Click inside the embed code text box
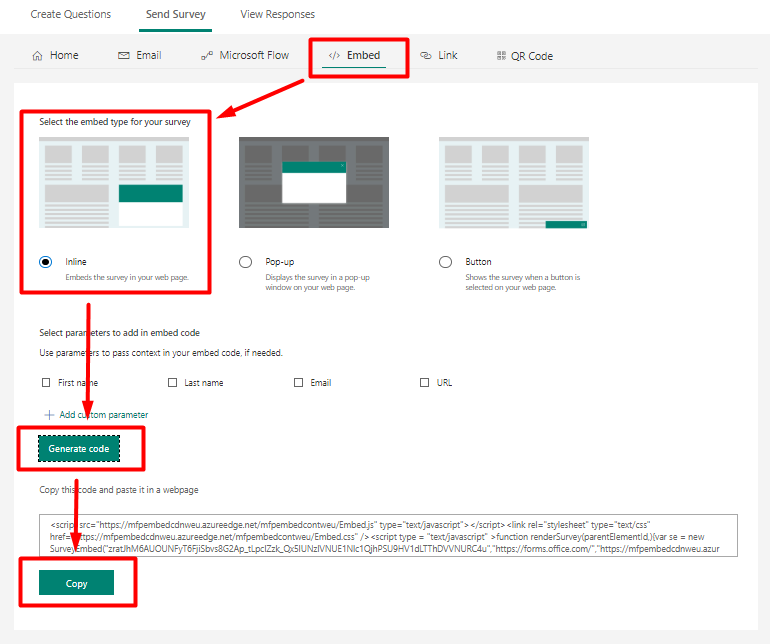This screenshot has width=770, height=644. point(388,535)
